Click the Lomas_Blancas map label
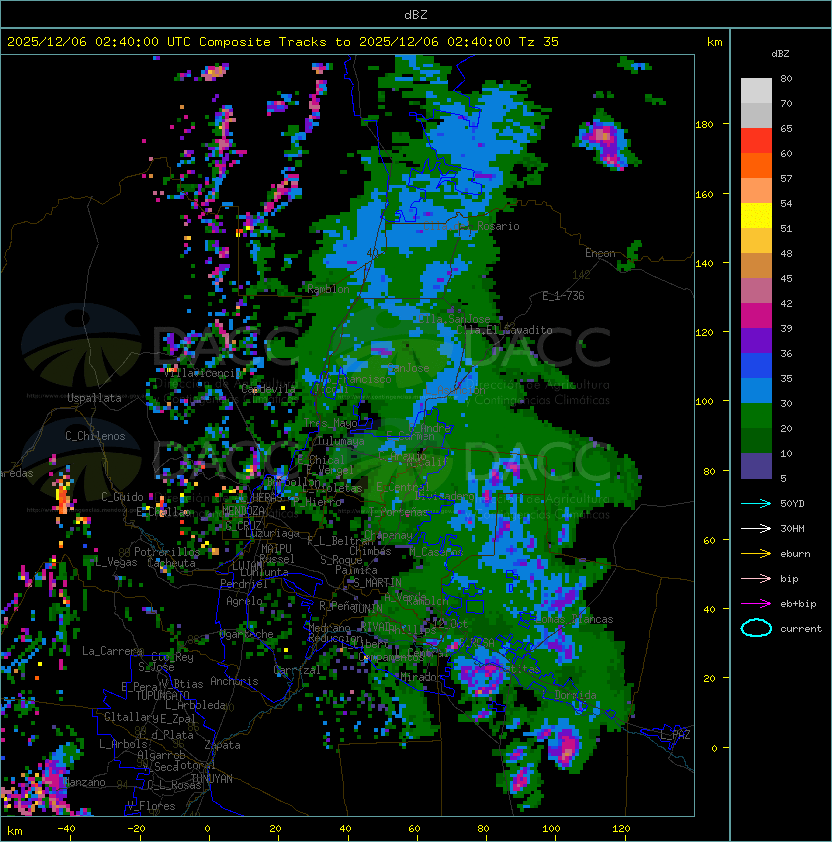Screen dimensions: 832x842 tap(574, 619)
